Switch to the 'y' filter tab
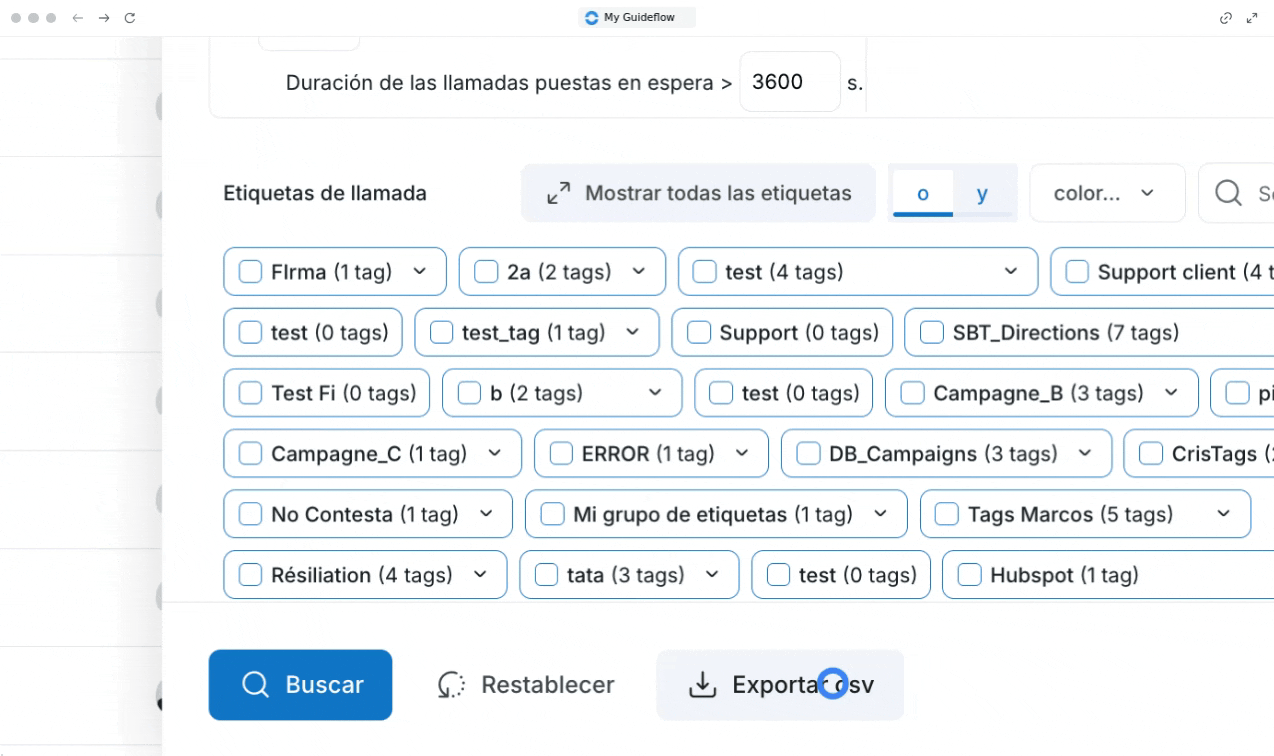Viewport: 1274px width, 756px height. point(982,194)
